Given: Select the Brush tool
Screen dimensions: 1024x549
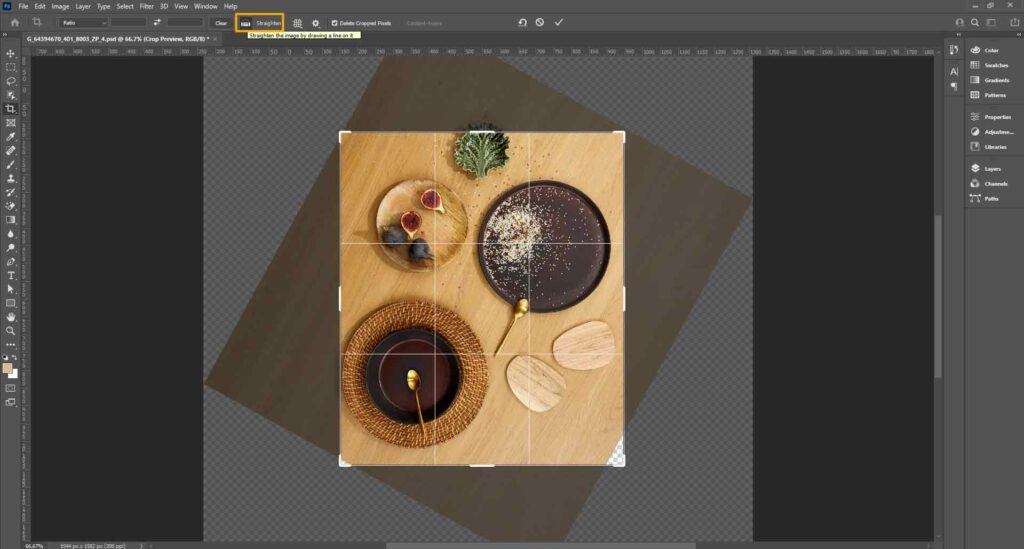Looking at the screenshot, I should pos(10,165).
